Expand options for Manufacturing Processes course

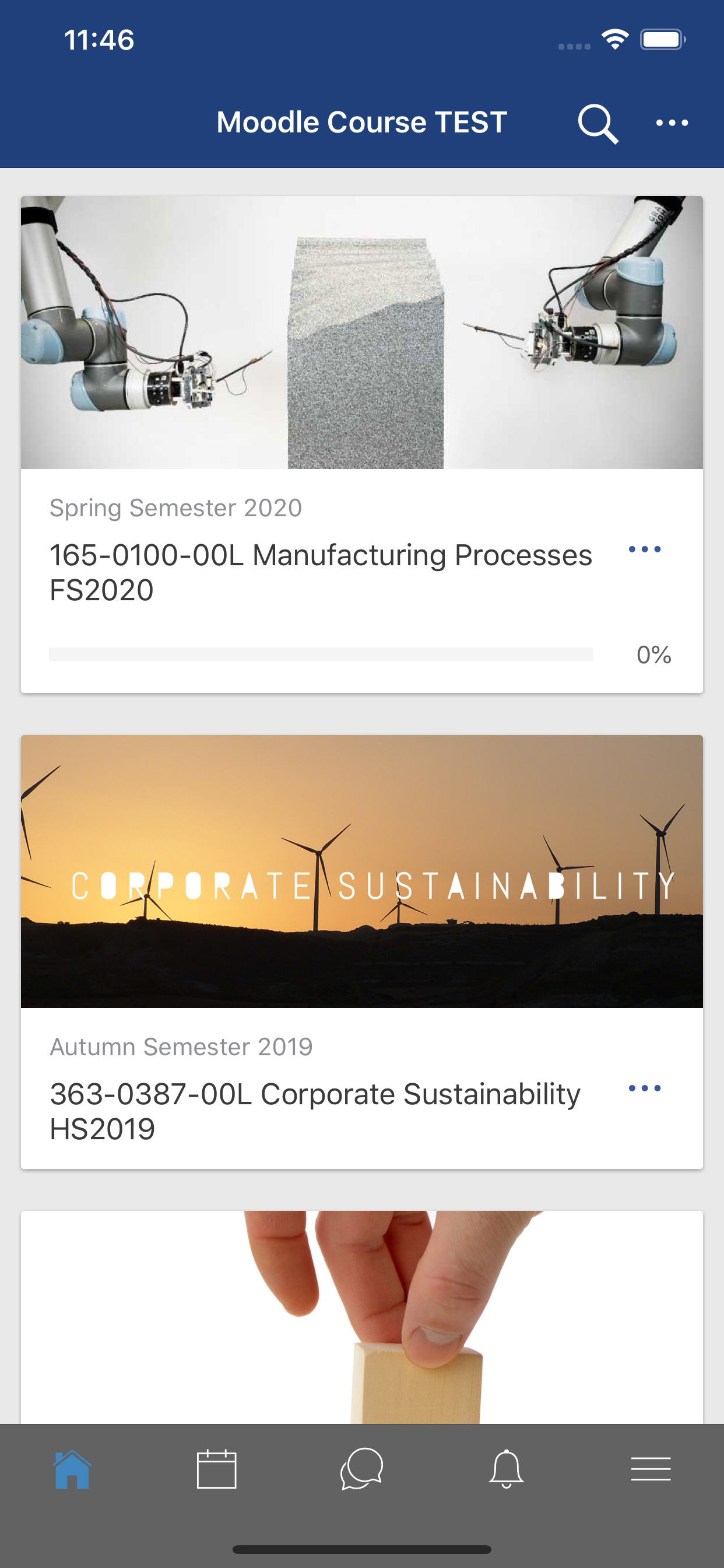644,549
